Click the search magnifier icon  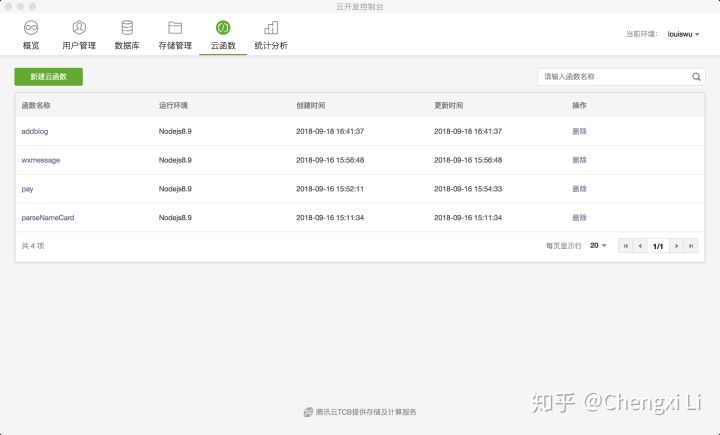[x=696, y=77]
